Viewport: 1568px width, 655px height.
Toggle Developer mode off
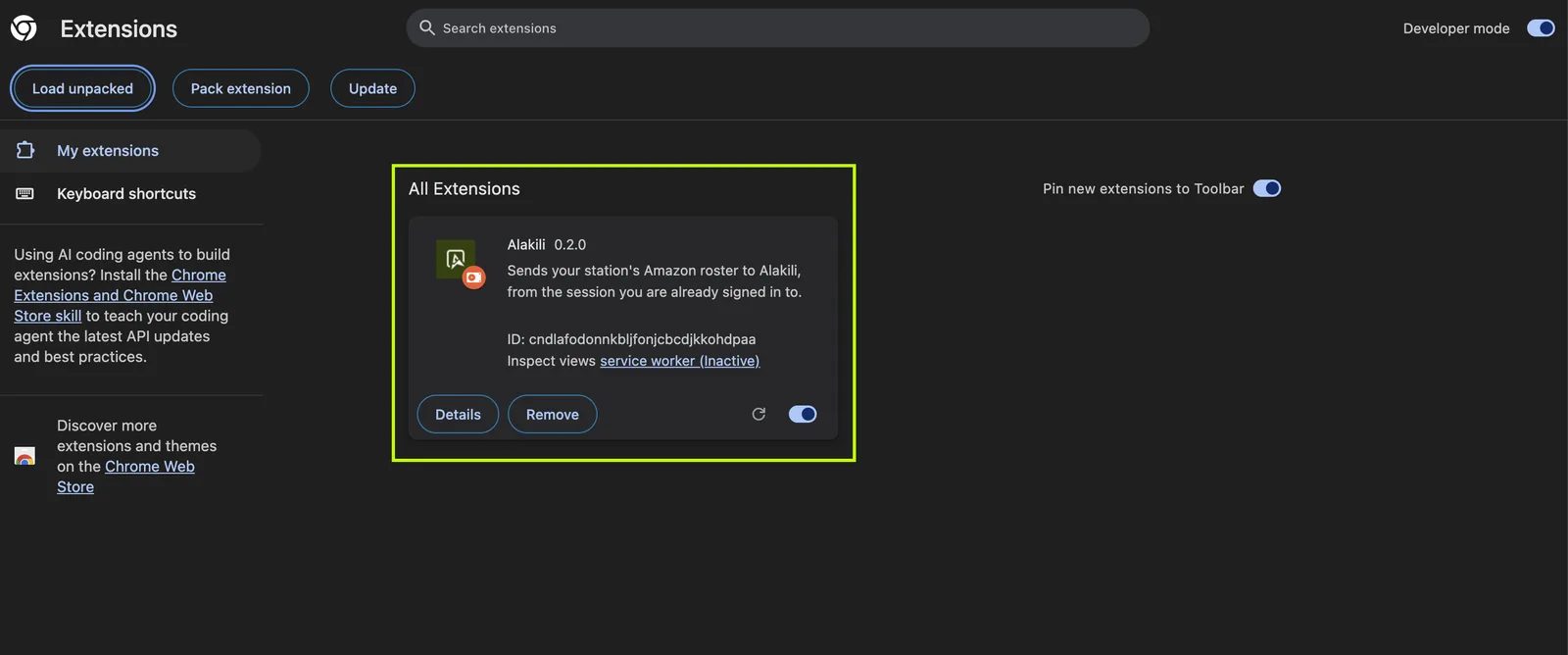point(1541,28)
